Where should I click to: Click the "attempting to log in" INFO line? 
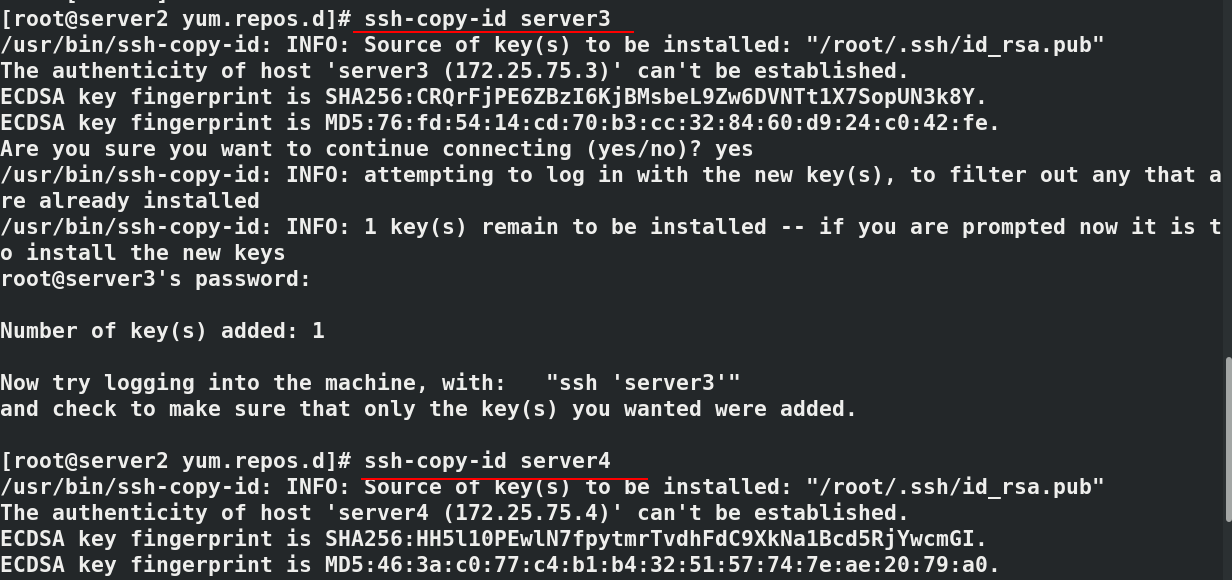point(610,187)
